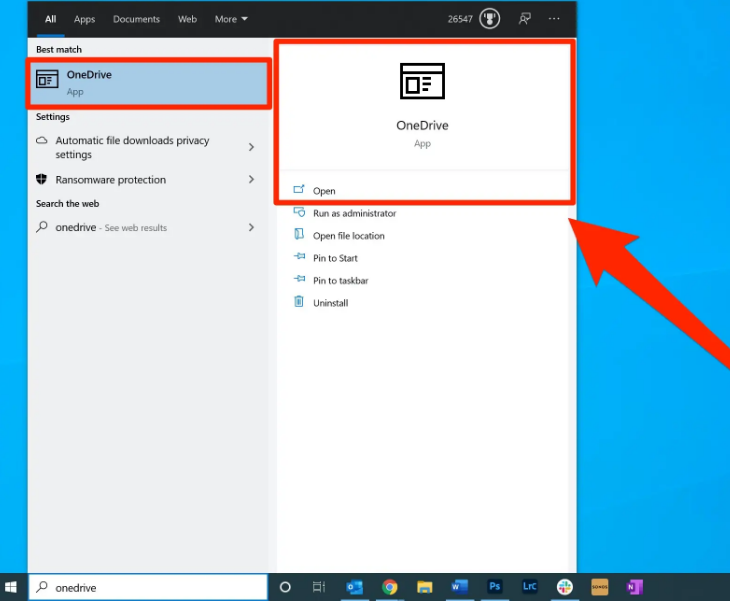
Task: Switch to the Apps search tab
Action: [84, 19]
